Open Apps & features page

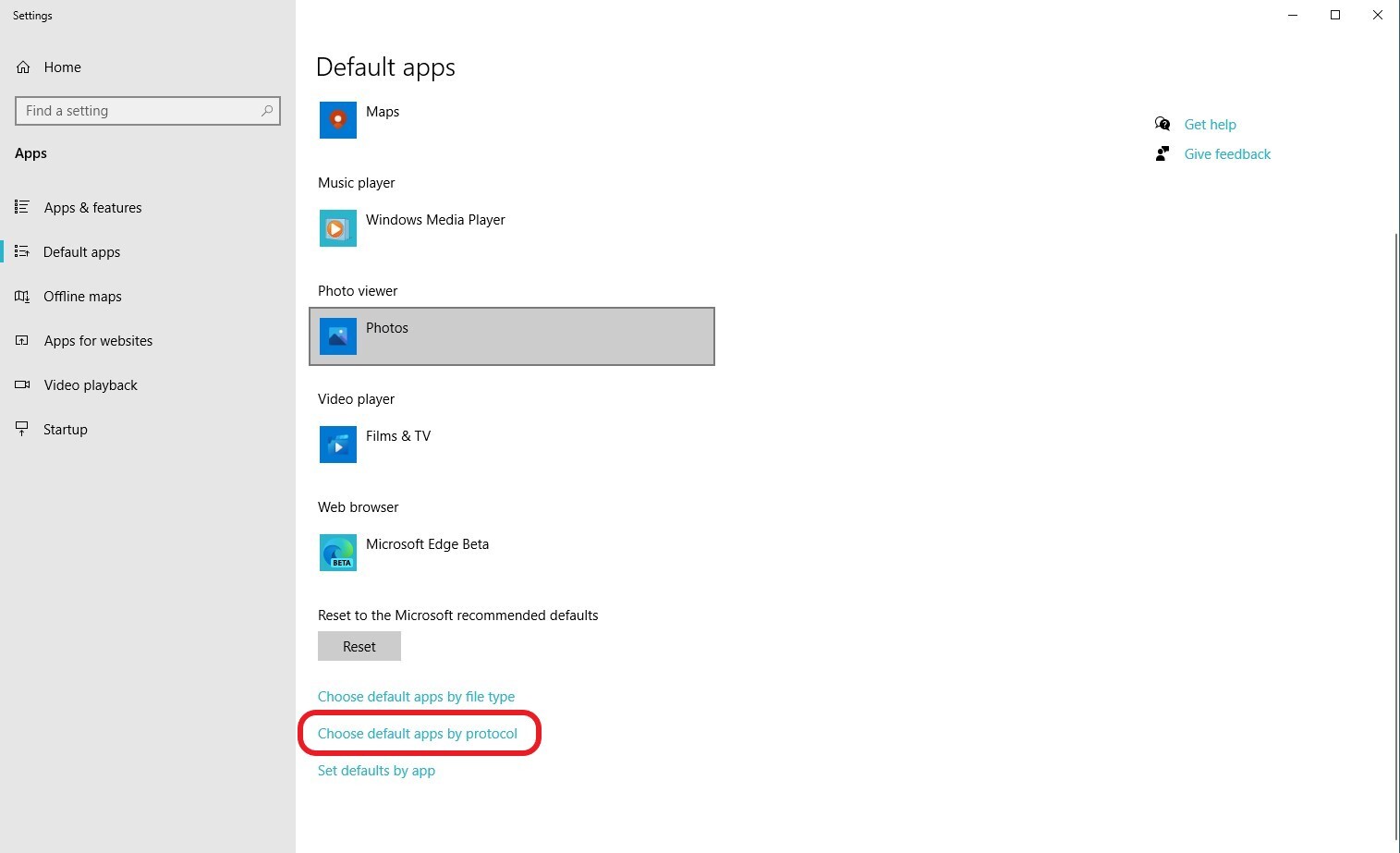tap(148, 208)
